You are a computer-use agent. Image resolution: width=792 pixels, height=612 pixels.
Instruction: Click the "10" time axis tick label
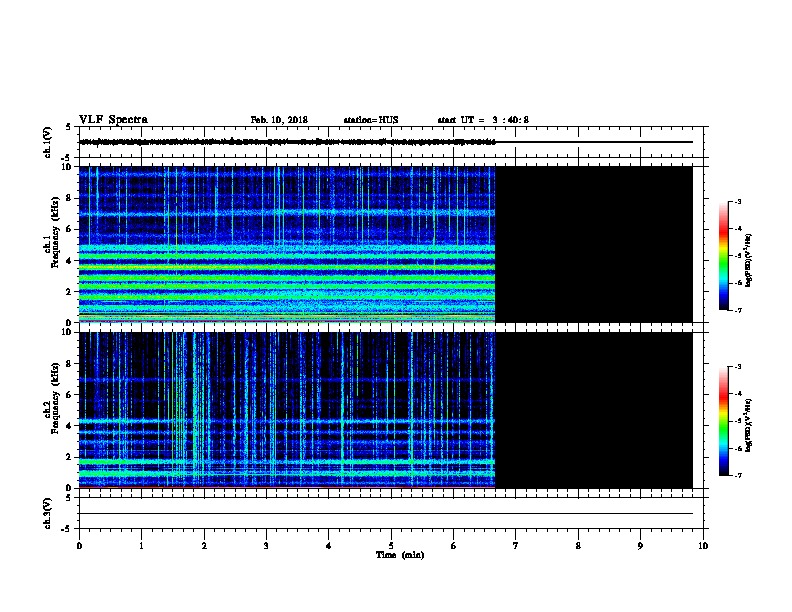[x=703, y=546]
